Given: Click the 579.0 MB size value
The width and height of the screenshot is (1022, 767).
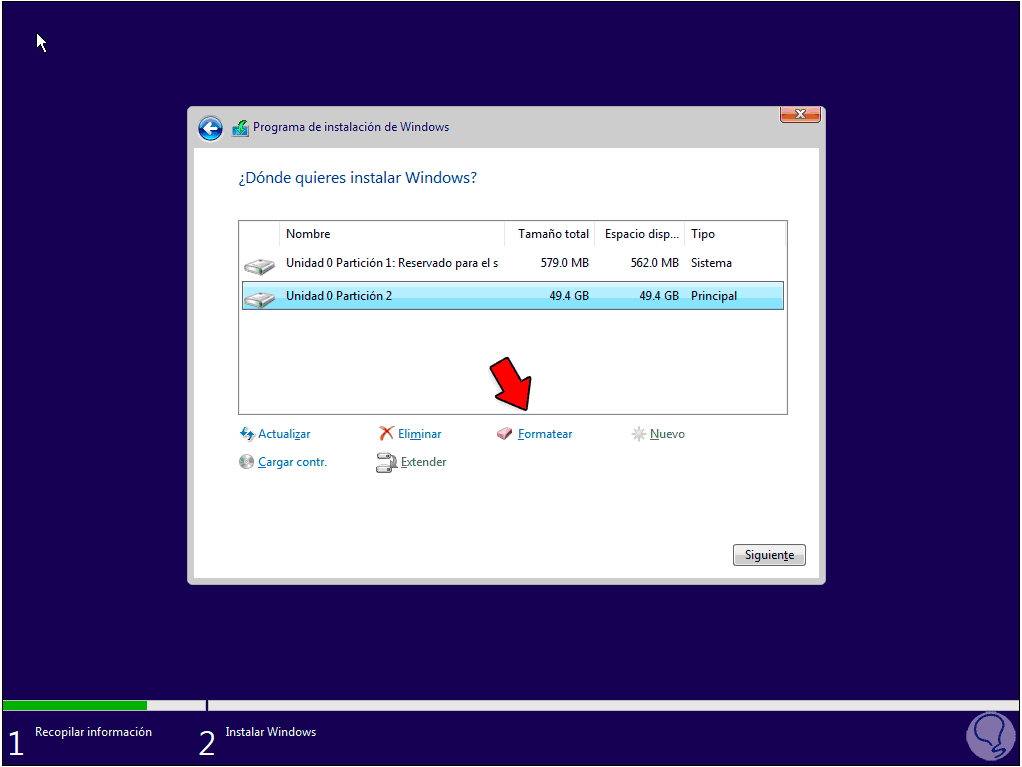Looking at the screenshot, I should point(564,263).
